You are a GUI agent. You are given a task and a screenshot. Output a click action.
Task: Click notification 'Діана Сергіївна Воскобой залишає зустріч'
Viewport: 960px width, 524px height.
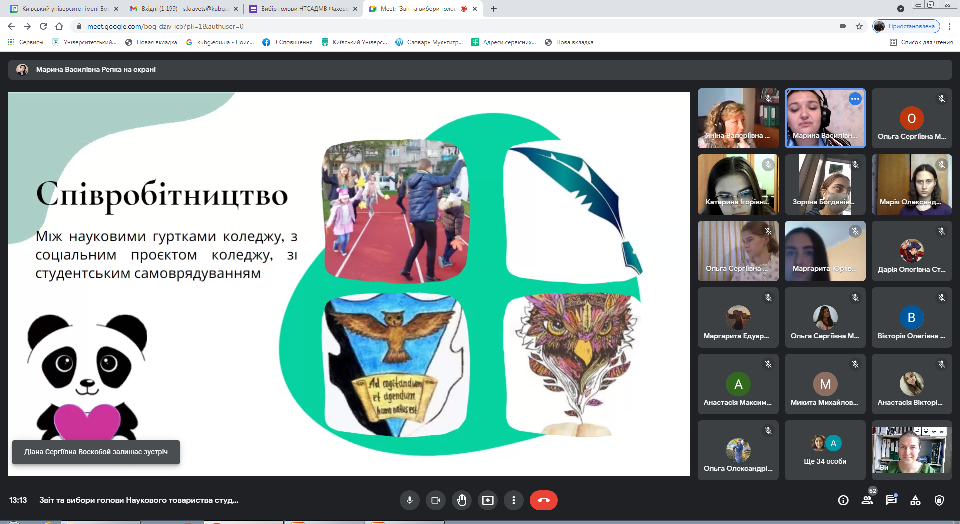96,452
